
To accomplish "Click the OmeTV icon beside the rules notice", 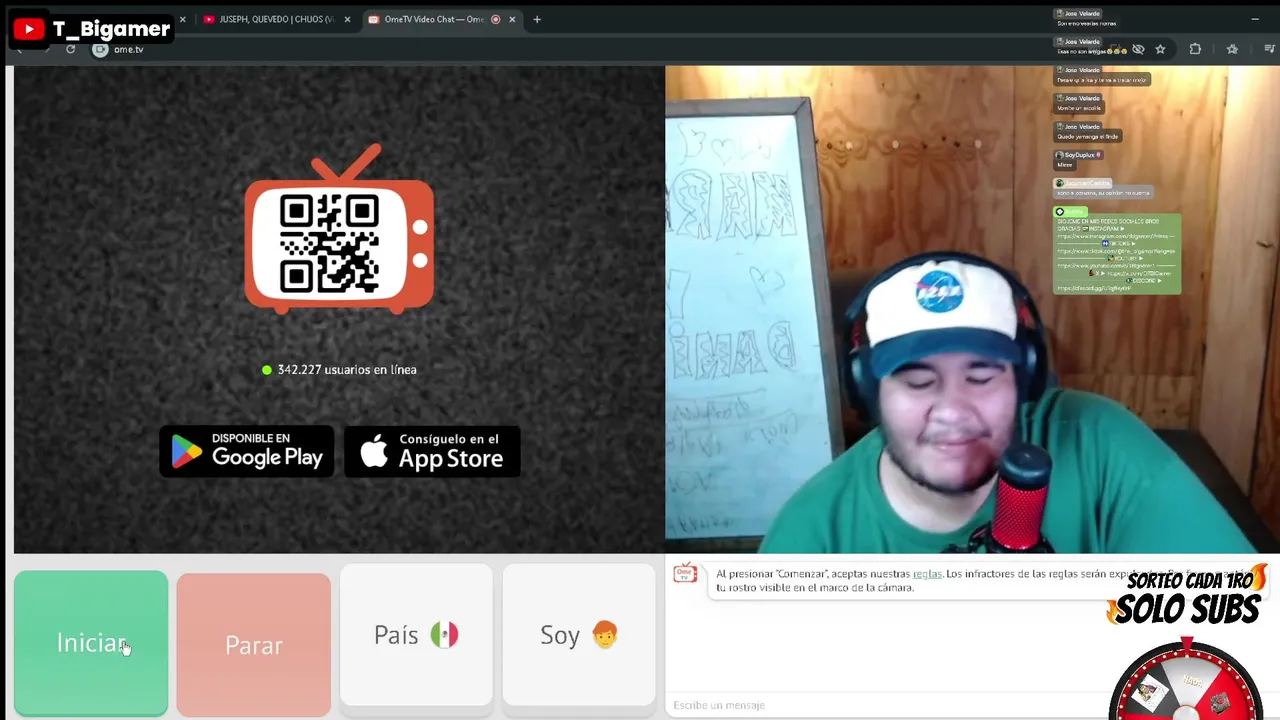I will tap(685, 572).
